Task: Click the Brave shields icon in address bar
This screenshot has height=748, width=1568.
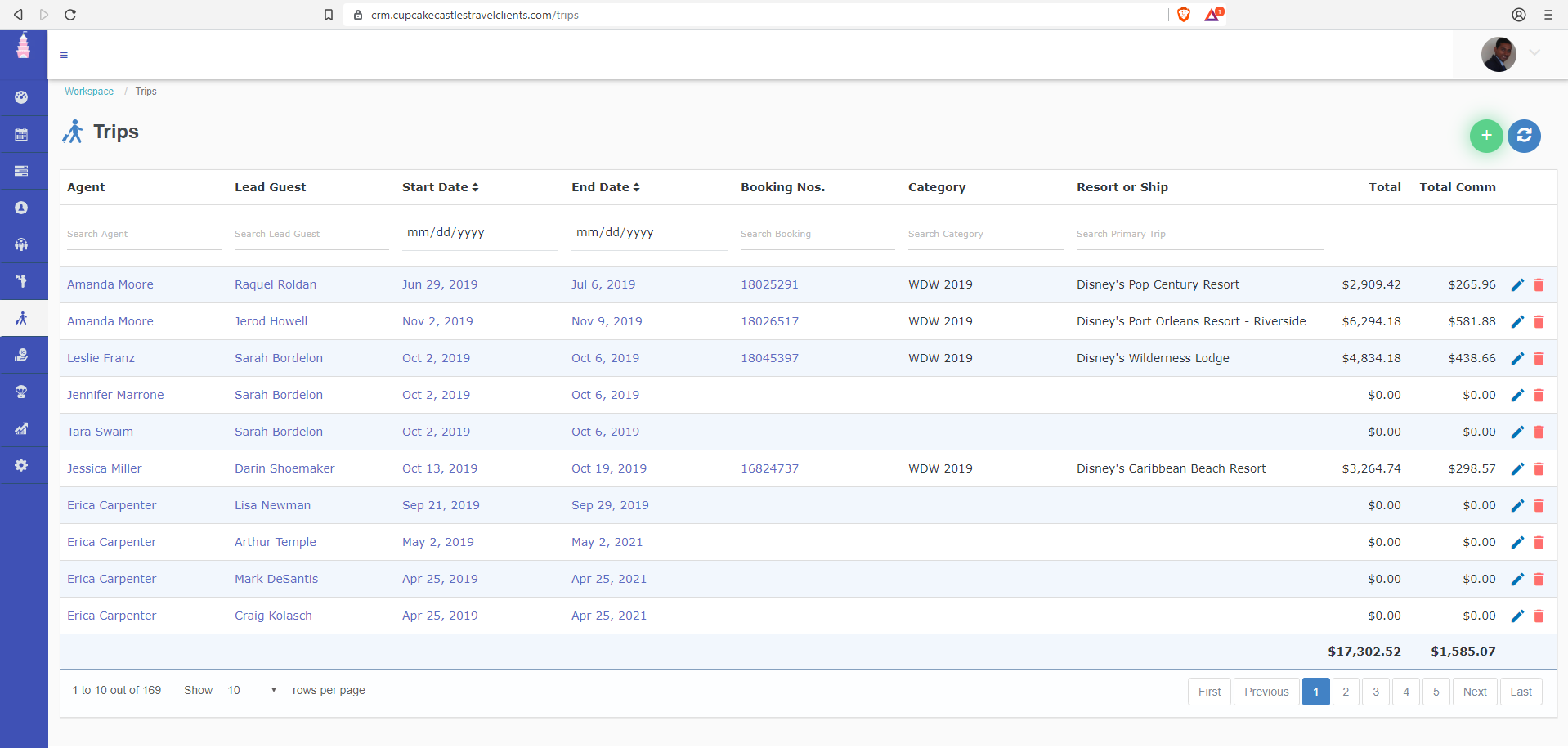Action: (1183, 15)
